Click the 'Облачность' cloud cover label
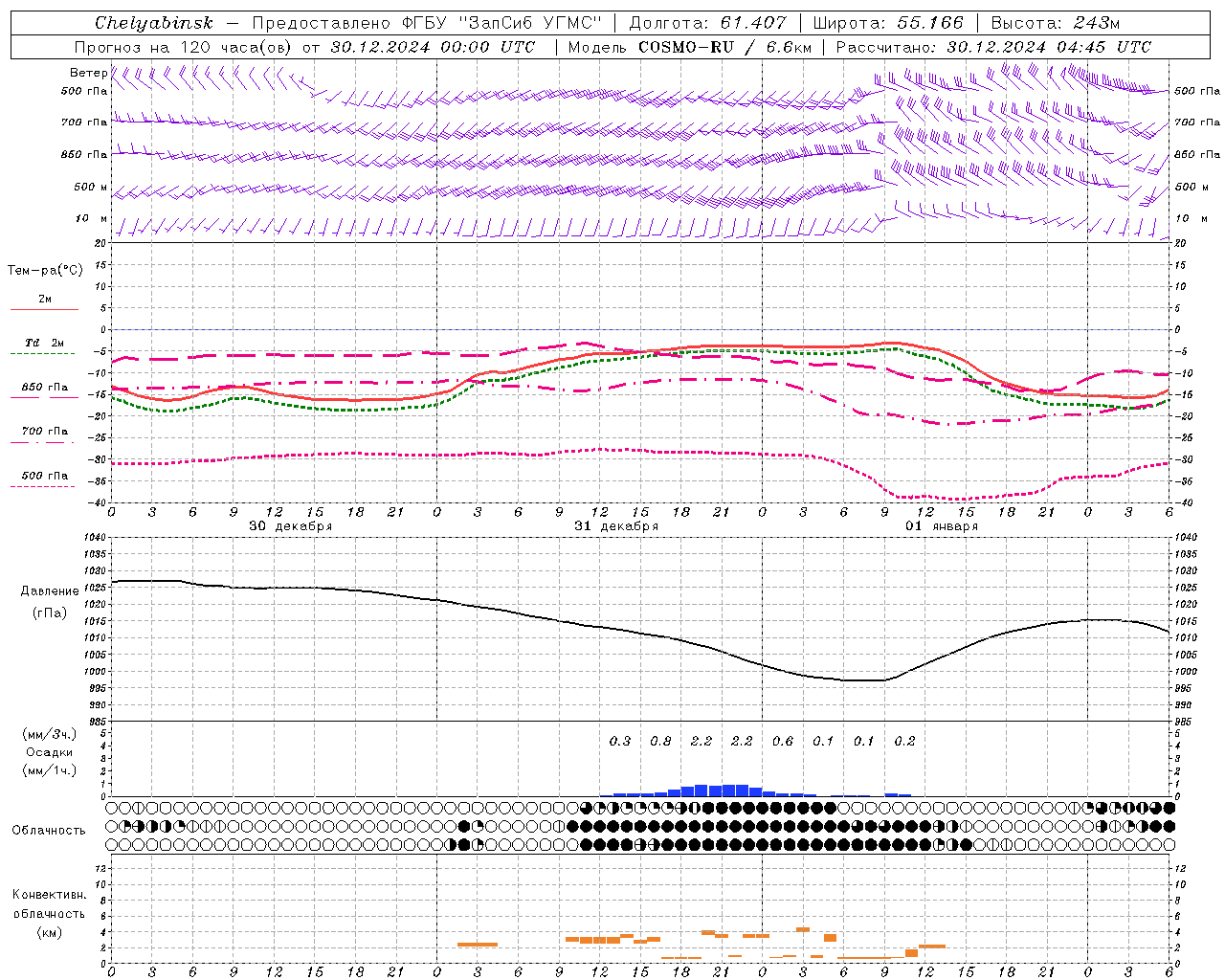 coord(49,831)
